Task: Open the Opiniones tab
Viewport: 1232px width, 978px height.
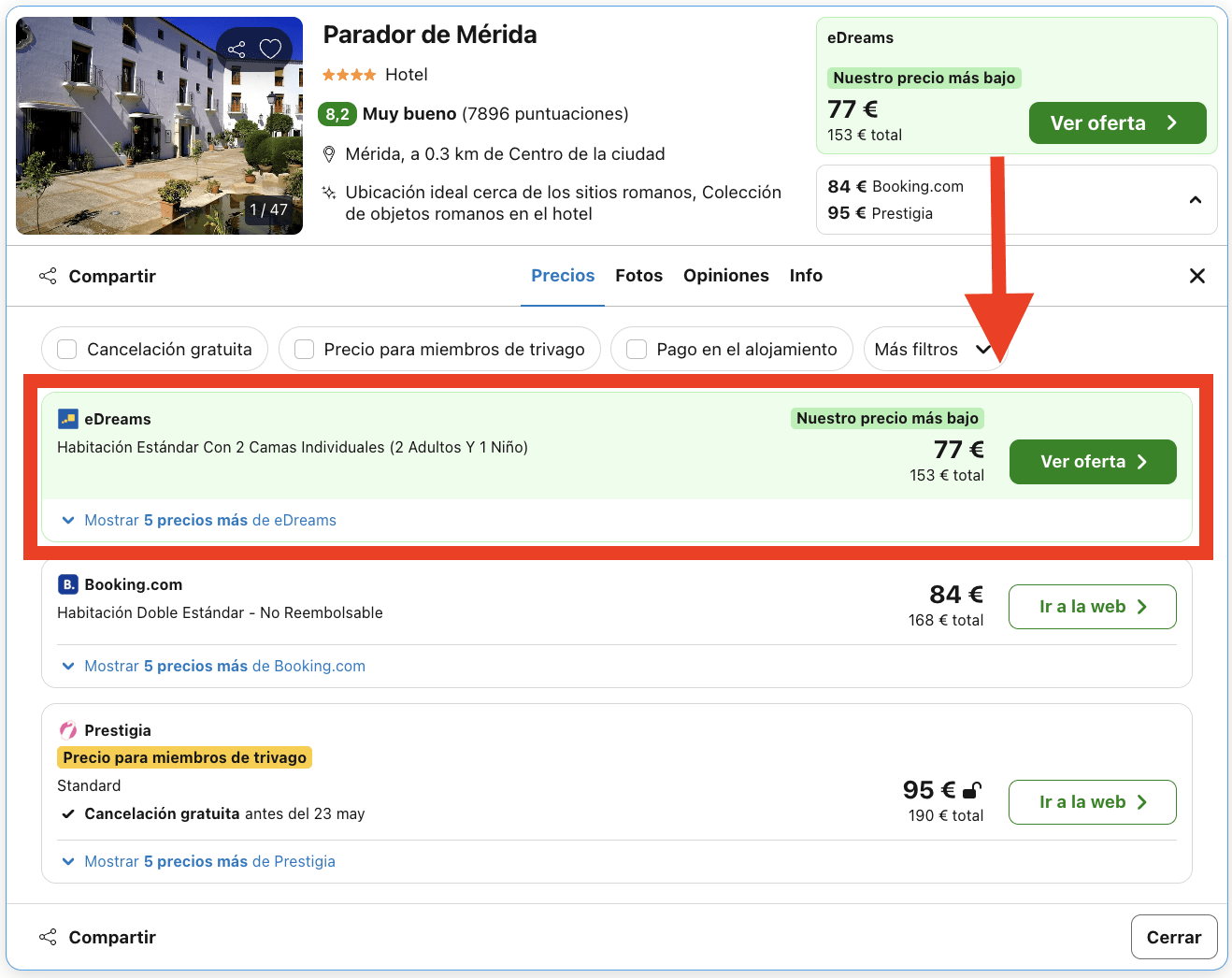Action: pos(726,276)
